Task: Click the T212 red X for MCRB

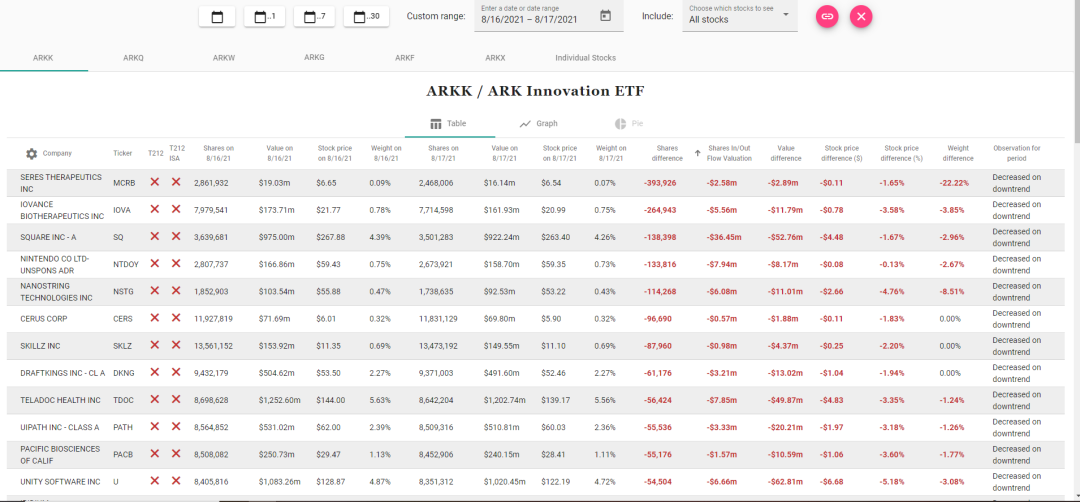Action: click(155, 182)
